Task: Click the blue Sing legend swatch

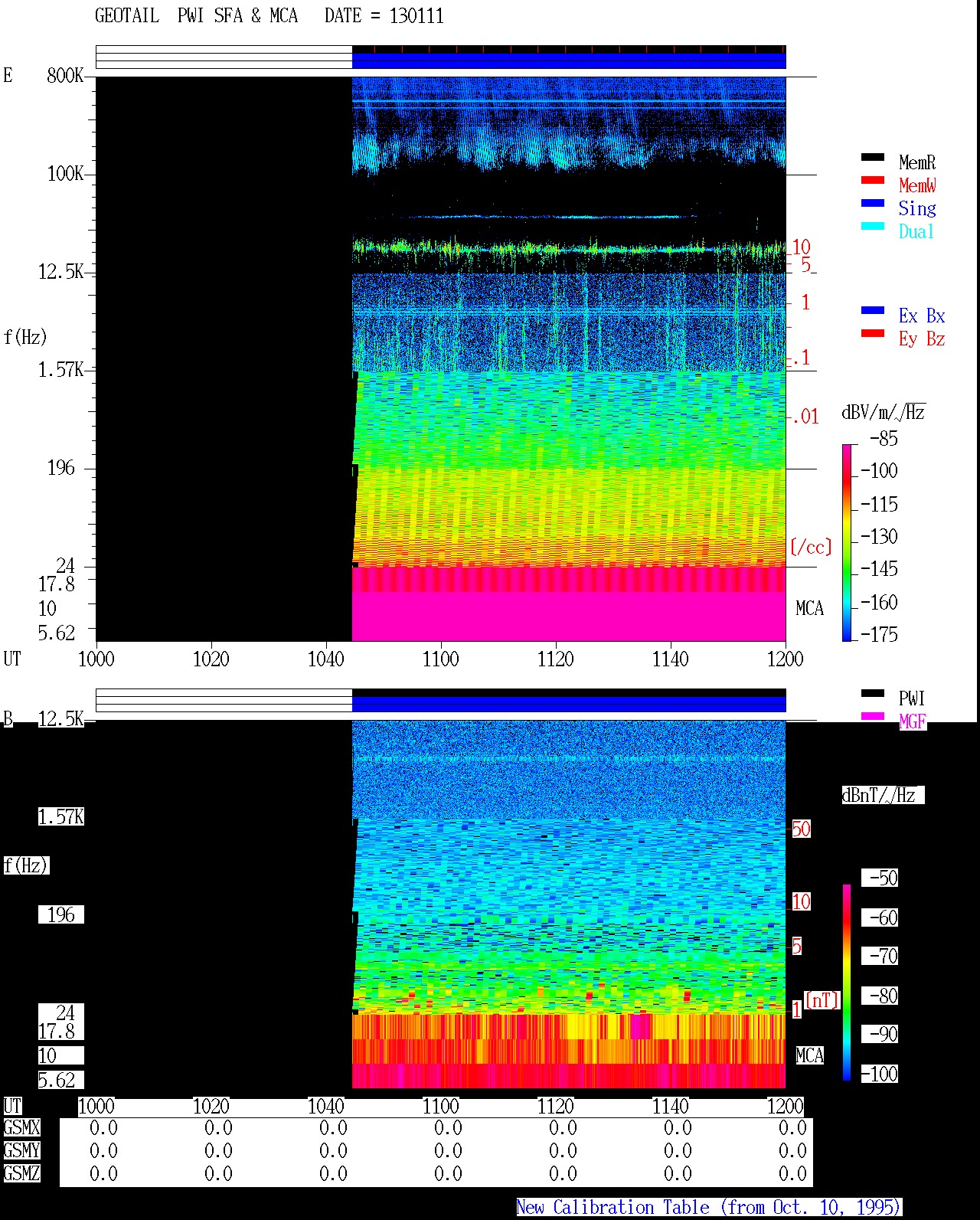Action: [873, 204]
